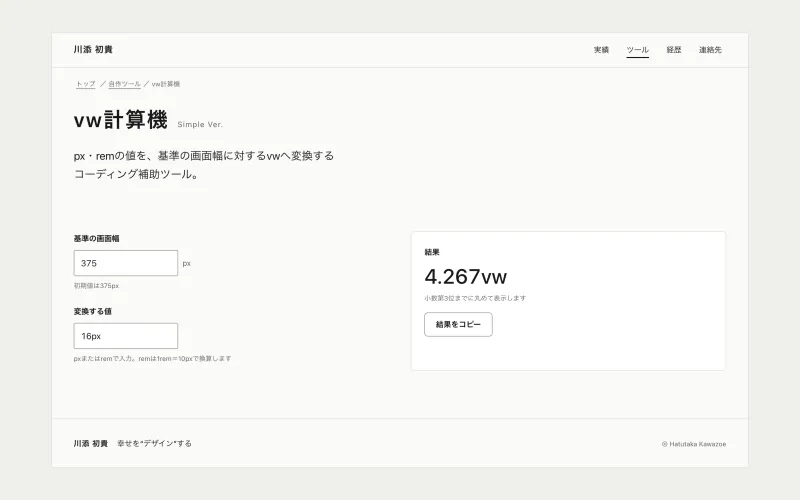Click the footer tagline 幸せを"デザイン"する

tap(154, 443)
